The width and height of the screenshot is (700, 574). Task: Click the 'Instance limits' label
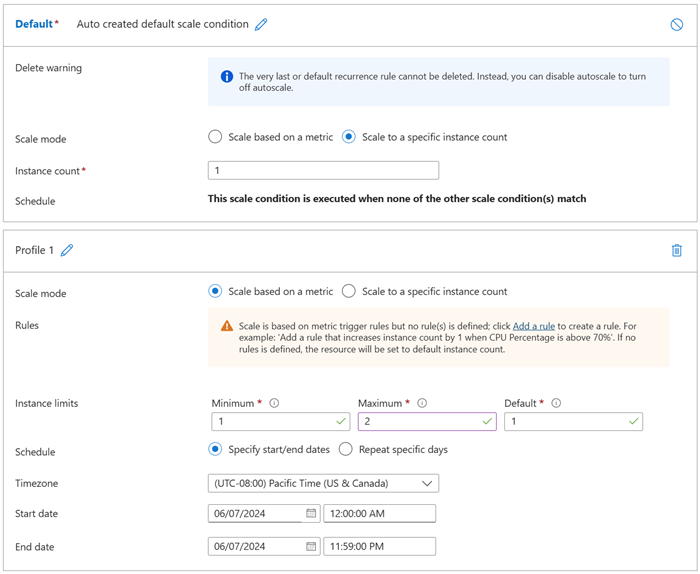coord(46,403)
